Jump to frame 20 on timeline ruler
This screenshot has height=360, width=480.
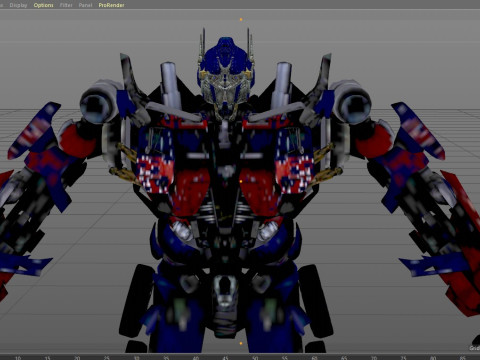pos(77,358)
